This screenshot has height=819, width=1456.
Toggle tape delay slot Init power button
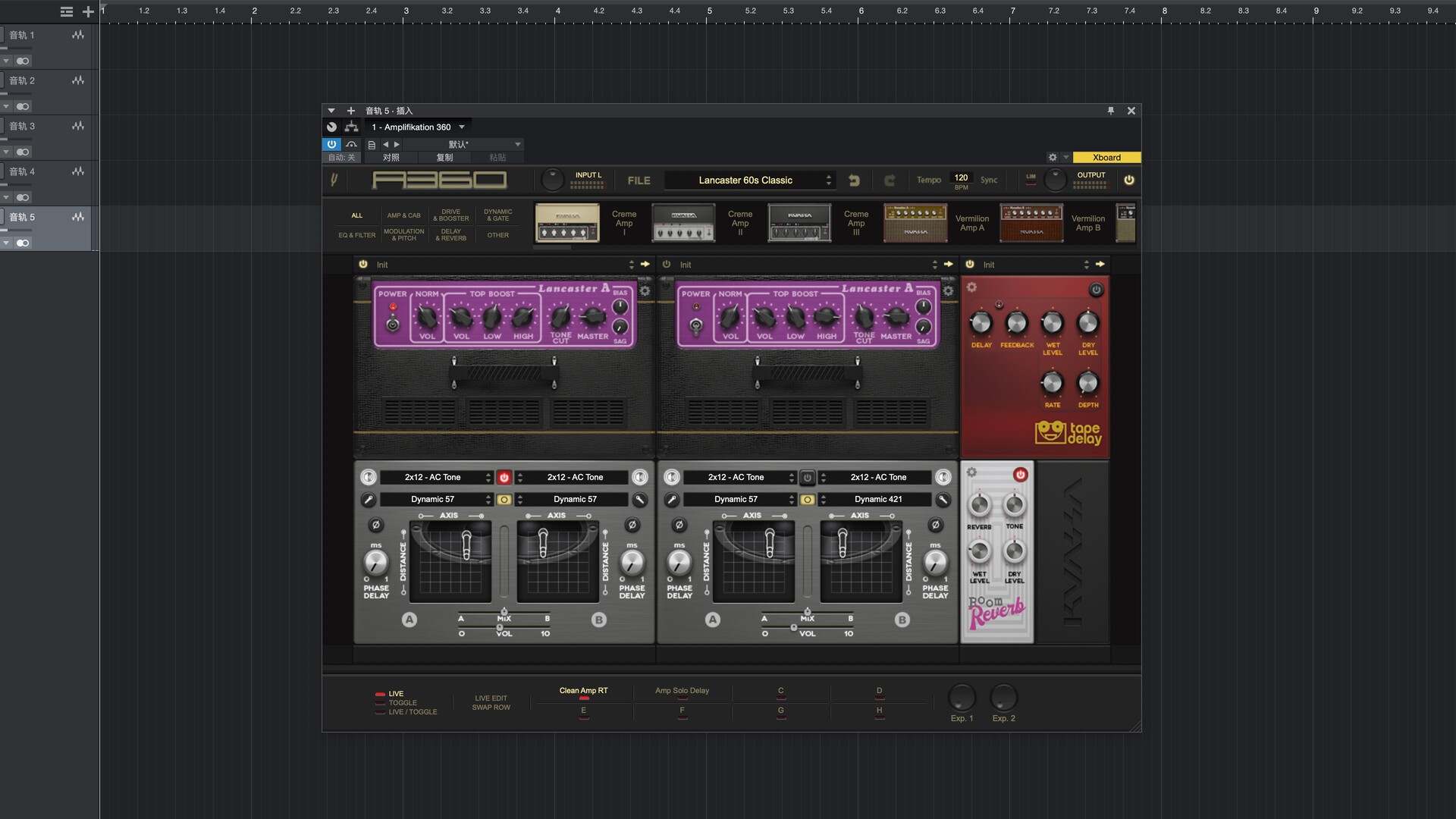point(970,264)
